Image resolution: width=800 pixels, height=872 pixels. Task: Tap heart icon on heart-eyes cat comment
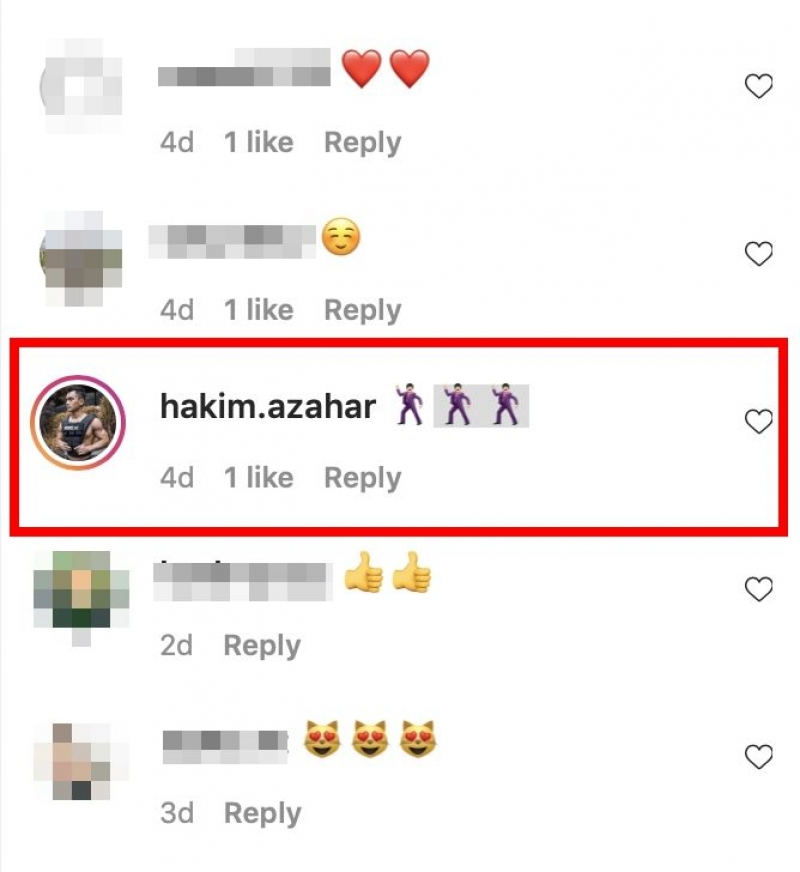click(758, 757)
